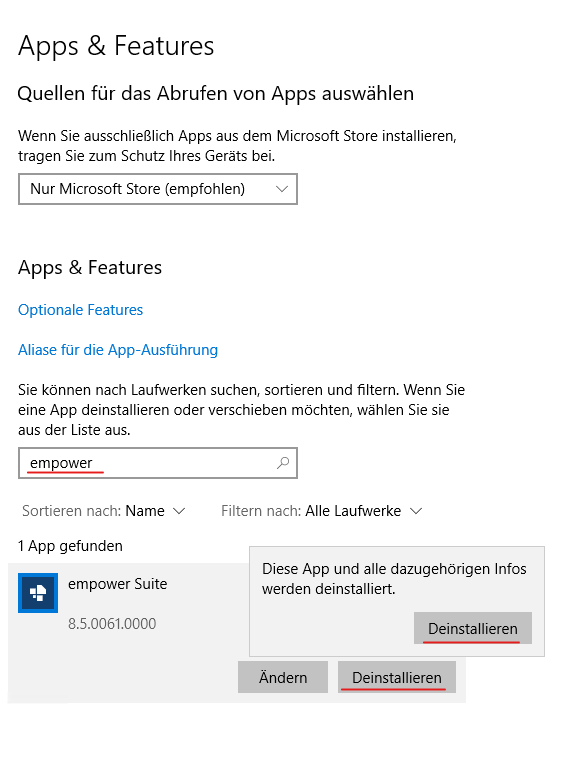Confirm with Deinstallieren in the popup
The width and height of the screenshot is (573, 769).
[473, 628]
